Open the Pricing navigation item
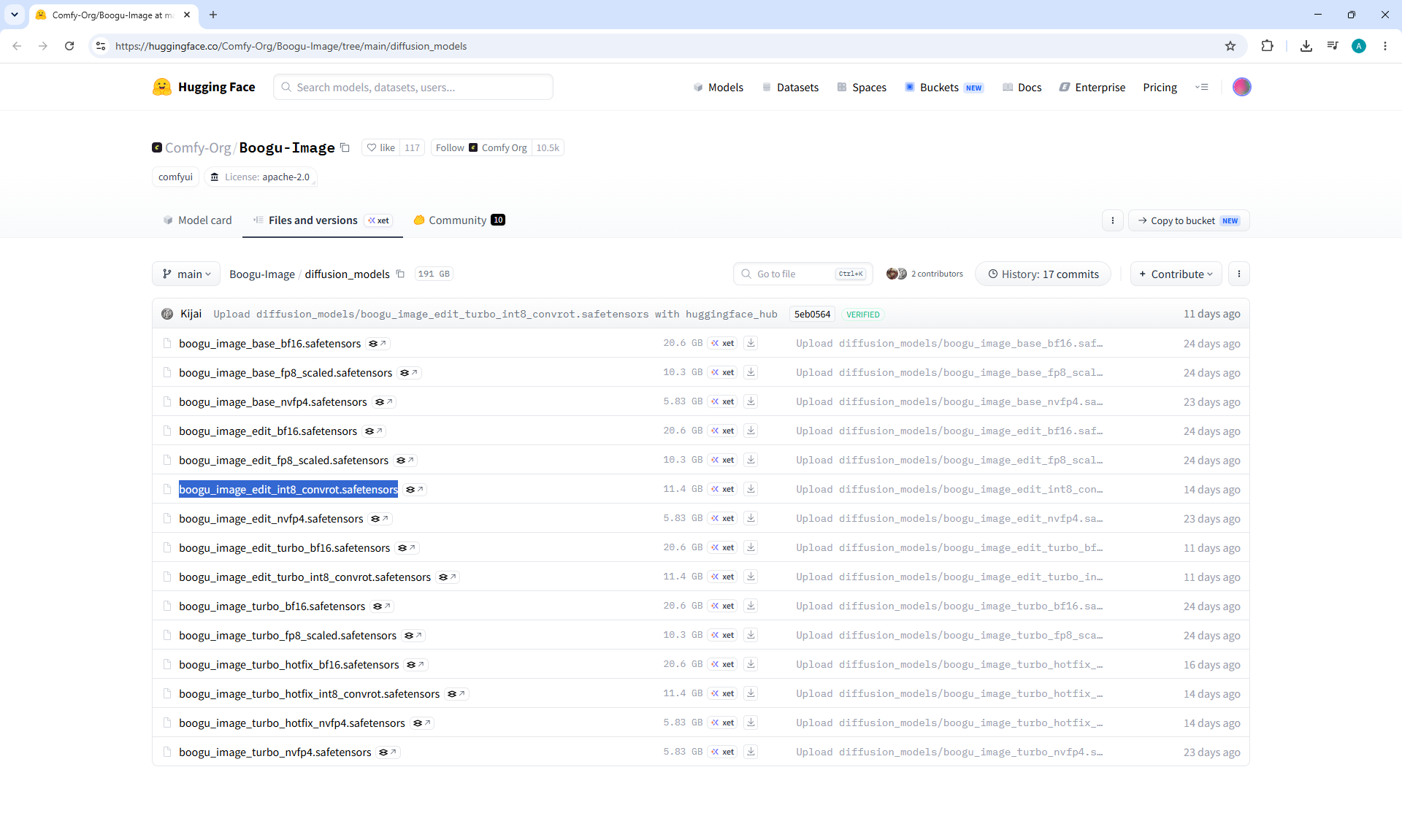 [1160, 87]
